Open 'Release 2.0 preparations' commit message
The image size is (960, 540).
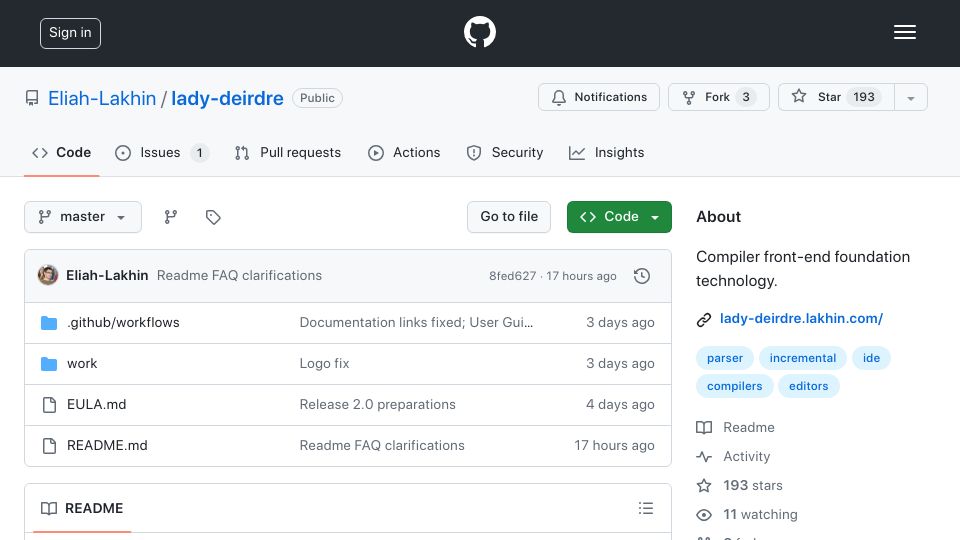378,405
